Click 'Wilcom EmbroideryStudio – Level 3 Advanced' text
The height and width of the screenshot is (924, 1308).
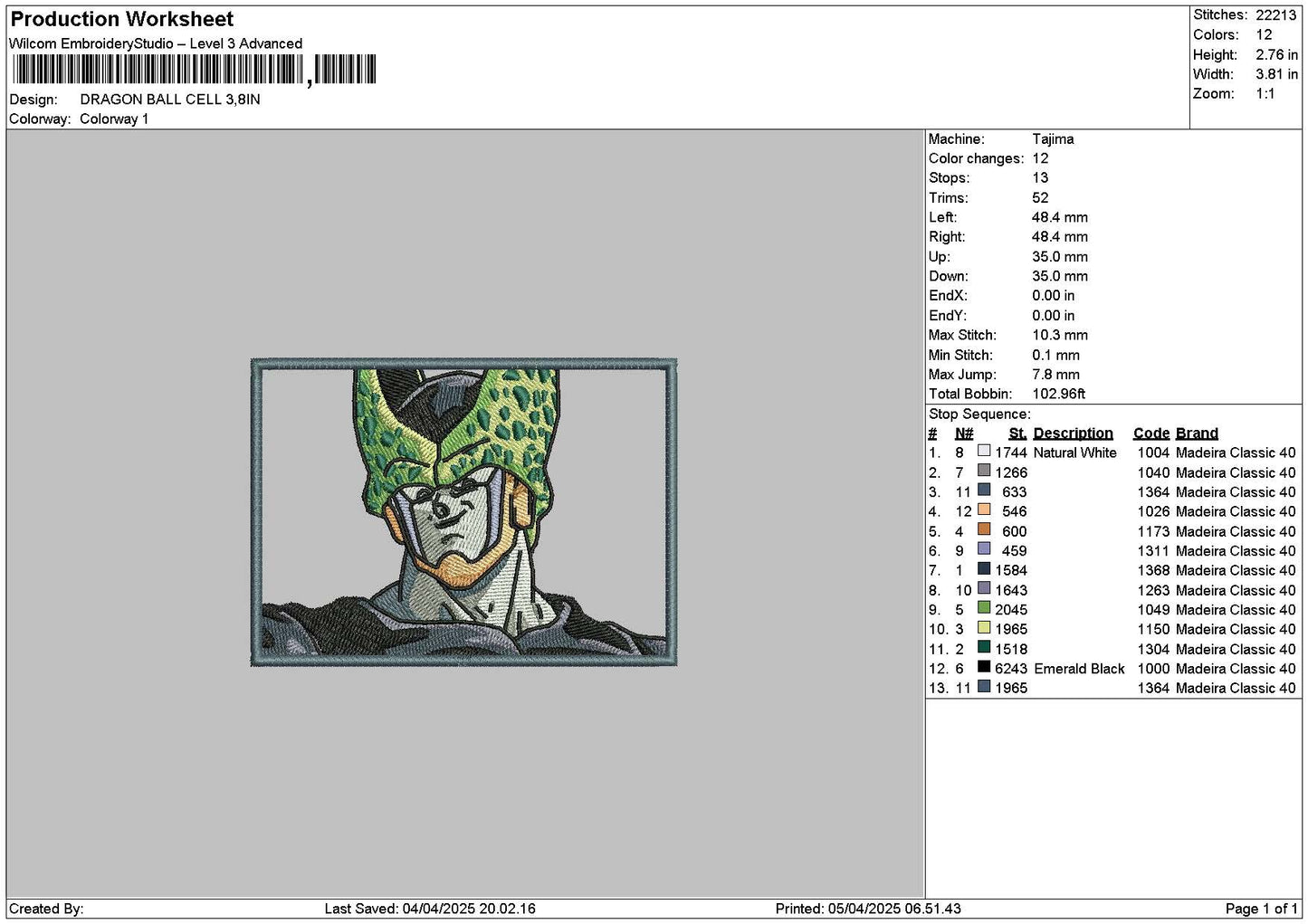pos(156,43)
